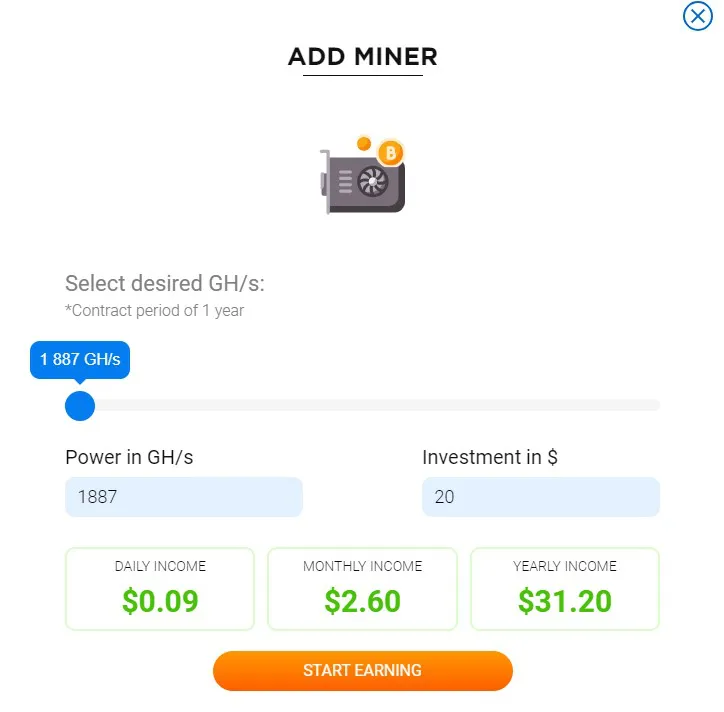Click the far right end of the slider track

click(656, 405)
